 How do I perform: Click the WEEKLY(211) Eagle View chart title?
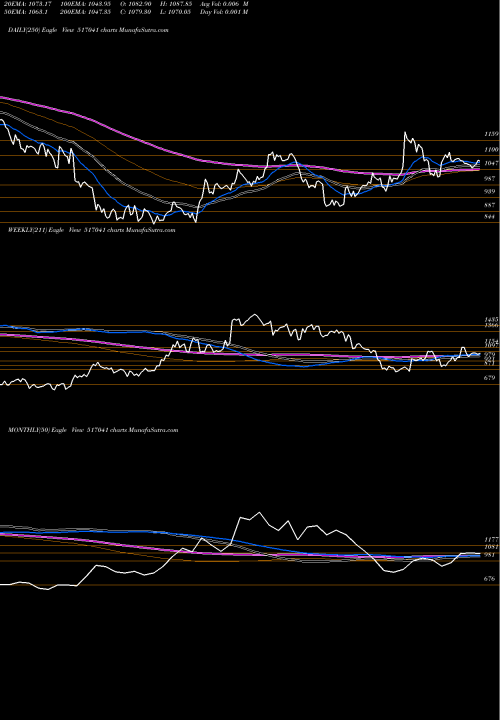pyautogui.click(x=91, y=230)
